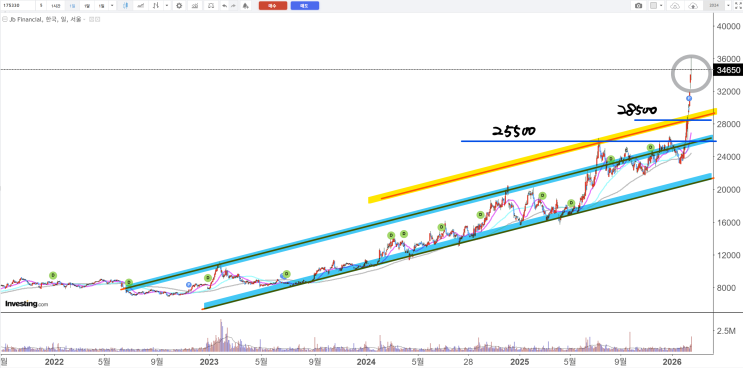Select the candlestick chart type icon
The height and width of the screenshot is (368, 743).
click(x=126, y=6)
